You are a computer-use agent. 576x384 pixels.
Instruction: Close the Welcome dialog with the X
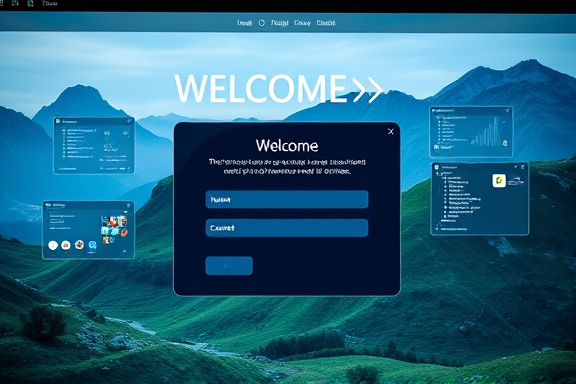tap(391, 132)
